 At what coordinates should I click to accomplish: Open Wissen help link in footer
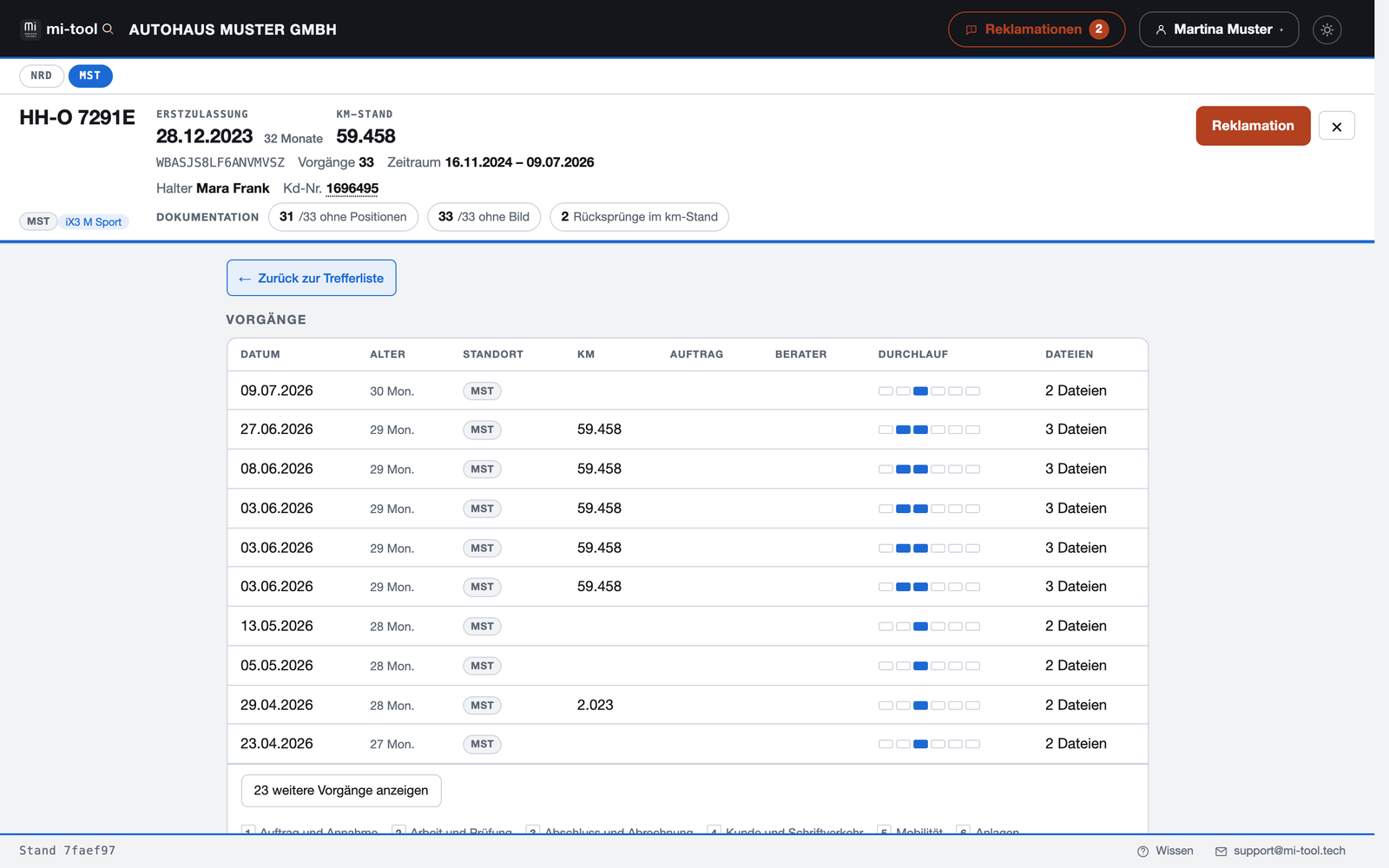tap(1165, 851)
